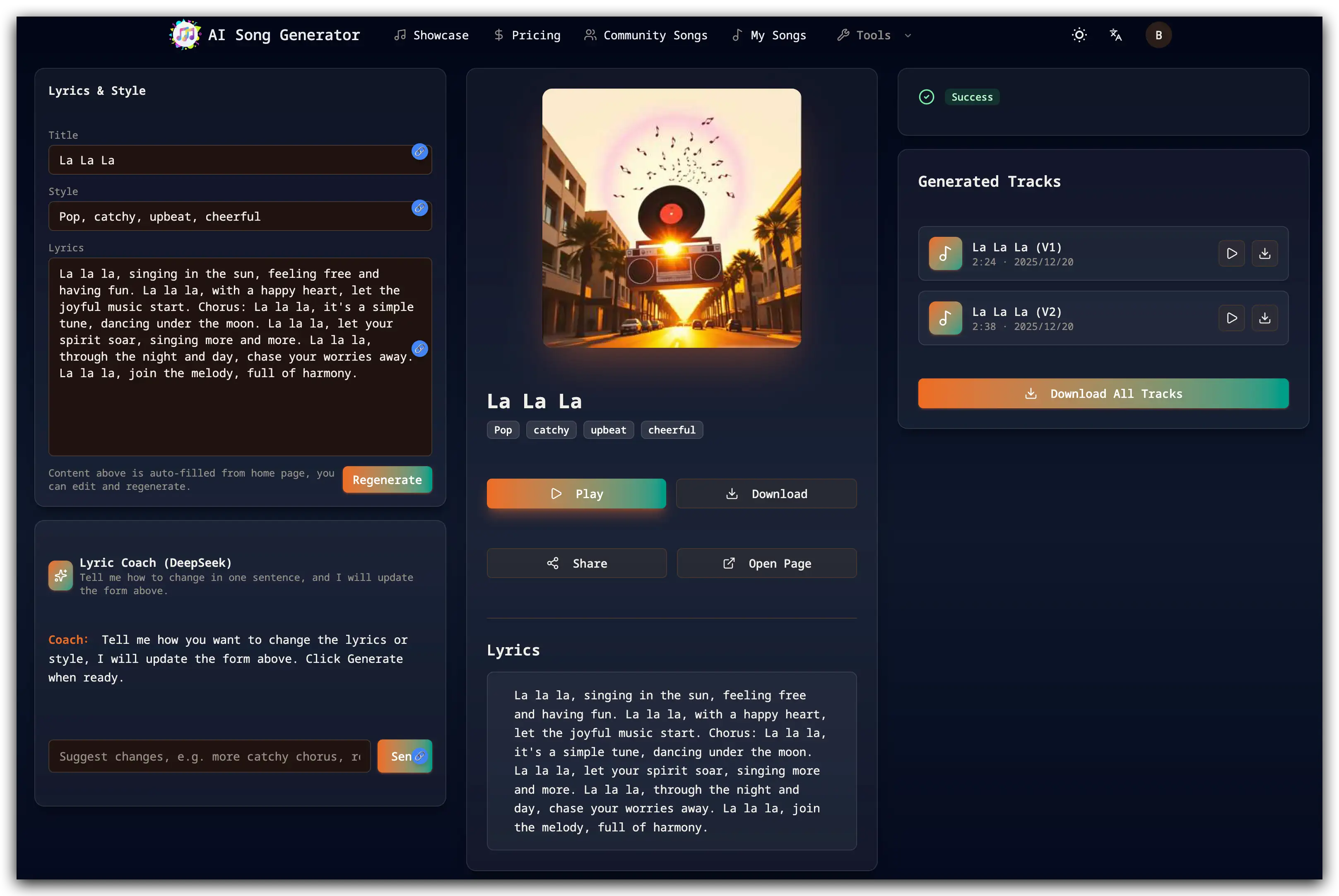Click the link icon beside the Title field
The image size is (1339, 896).
(420, 152)
